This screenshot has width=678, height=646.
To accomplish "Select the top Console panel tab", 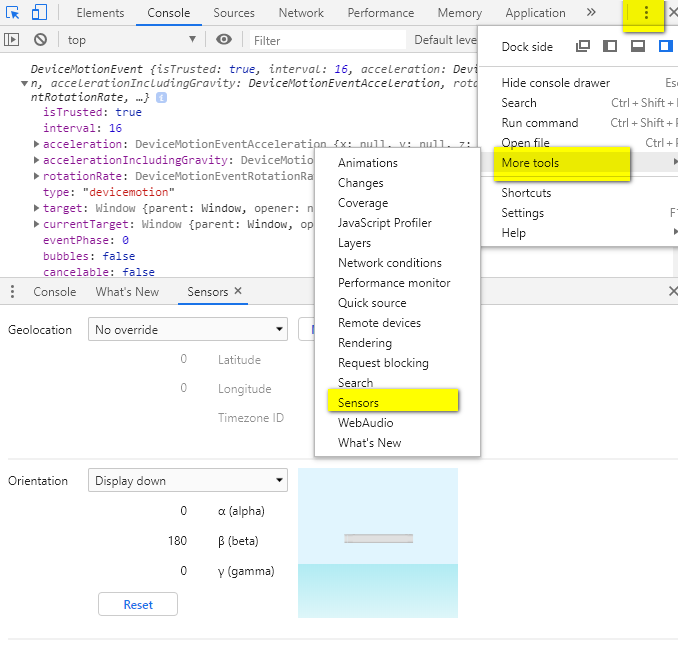I will pos(169,13).
